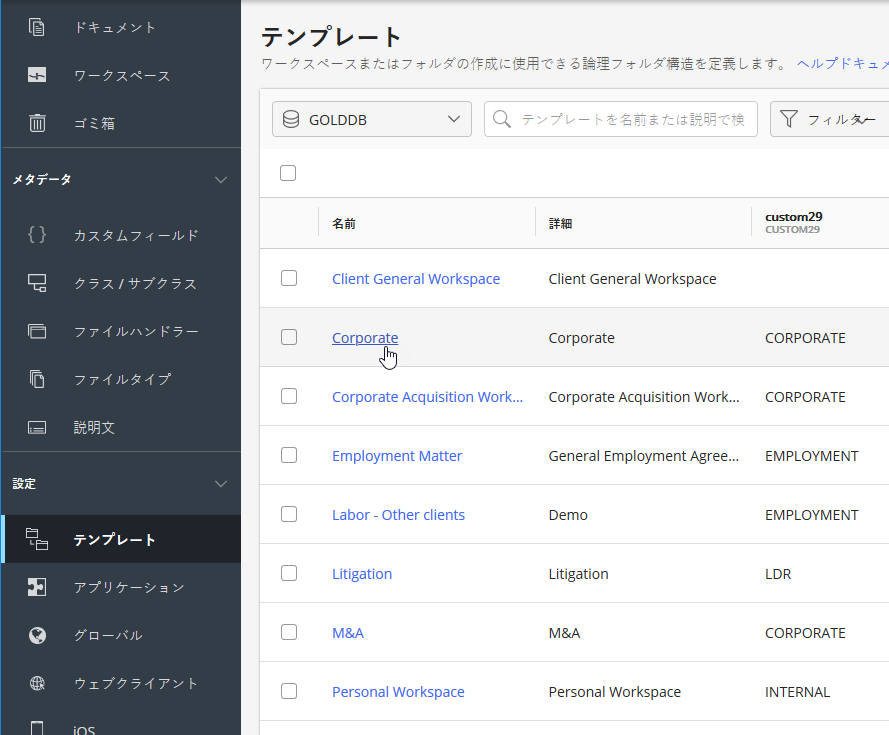Check the Litigation row checkbox
The width and height of the screenshot is (889, 735).
tap(289, 573)
